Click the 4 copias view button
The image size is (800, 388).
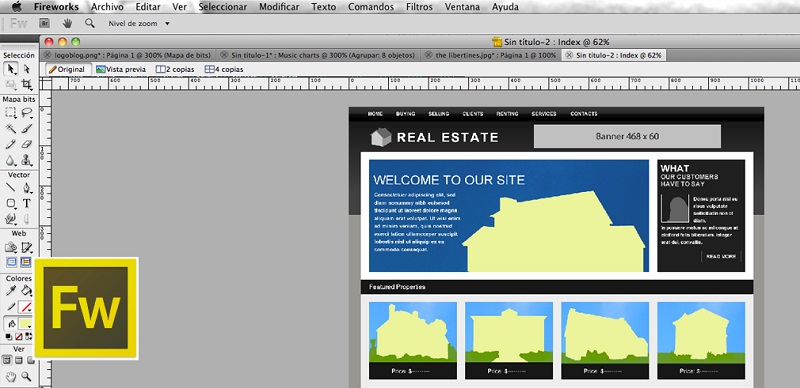224,69
